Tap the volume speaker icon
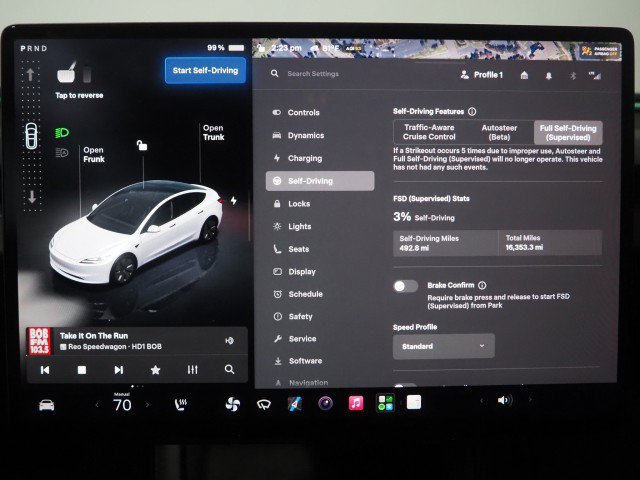Viewport: 640px width, 480px height. point(505,400)
